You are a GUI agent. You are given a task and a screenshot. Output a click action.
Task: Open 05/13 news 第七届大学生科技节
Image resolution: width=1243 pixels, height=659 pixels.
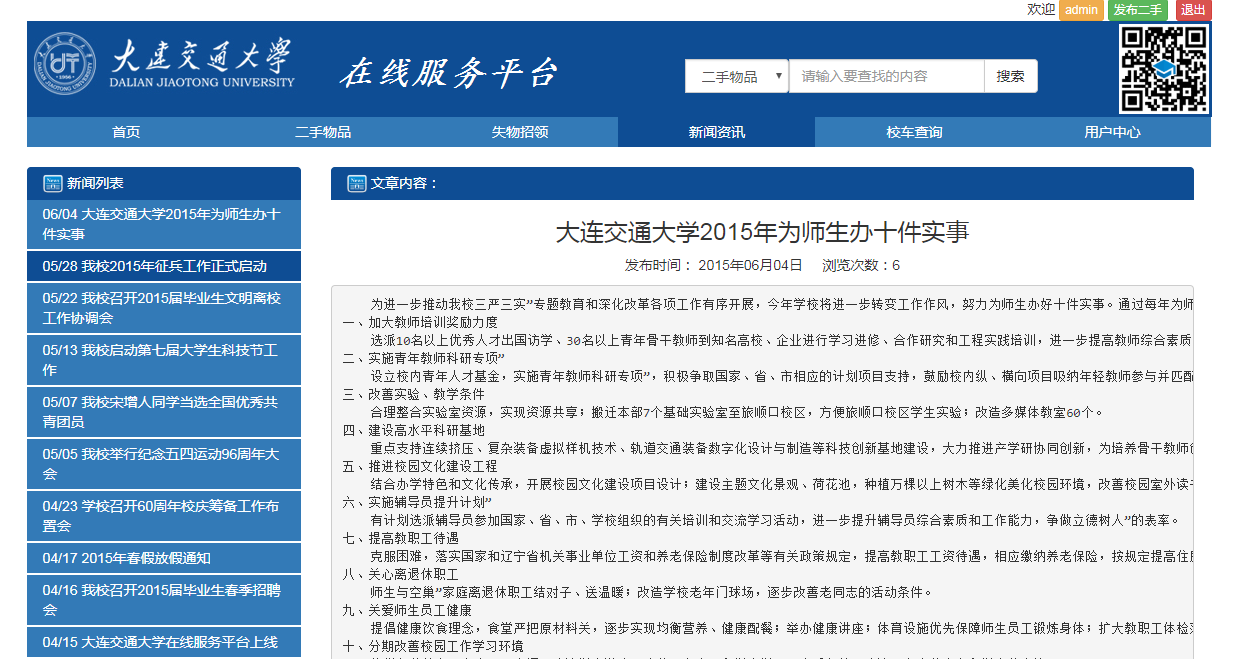164,360
